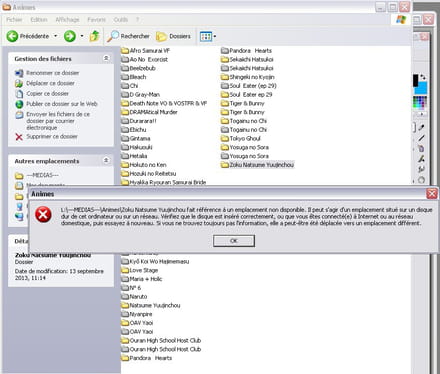The height and width of the screenshot is (374, 440).
Task: Go back with the Précédente arrow icon
Action: (12, 36)
